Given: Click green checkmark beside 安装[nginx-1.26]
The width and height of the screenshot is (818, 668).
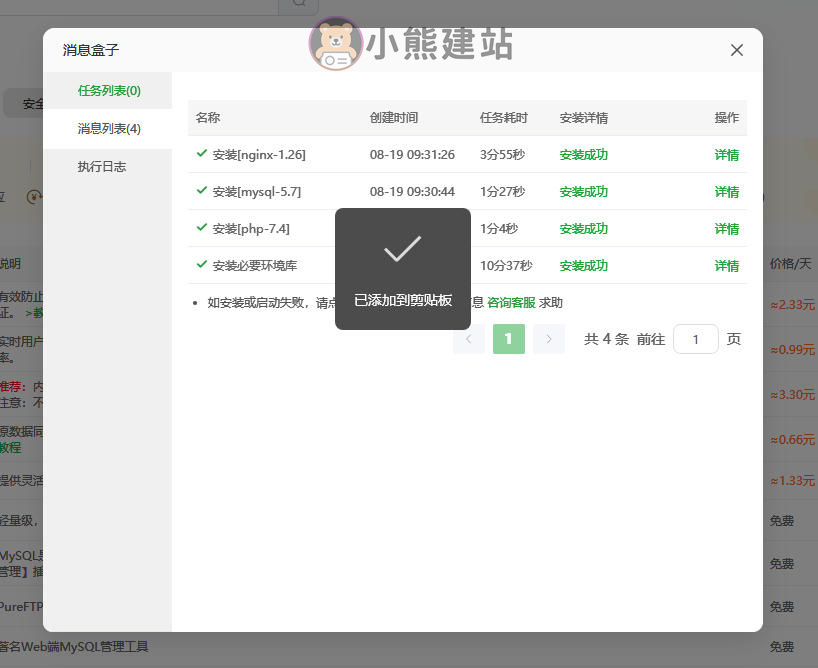Looking at the screenshot, I should pos(202,154).
